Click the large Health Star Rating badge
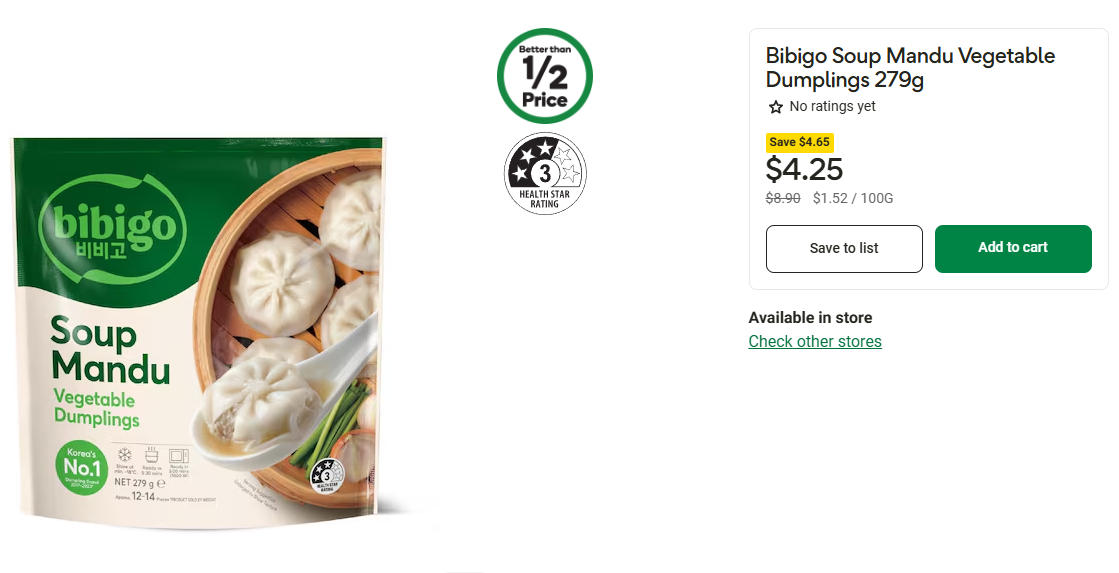The image size is (1119, 573). (x=545, y=173)
